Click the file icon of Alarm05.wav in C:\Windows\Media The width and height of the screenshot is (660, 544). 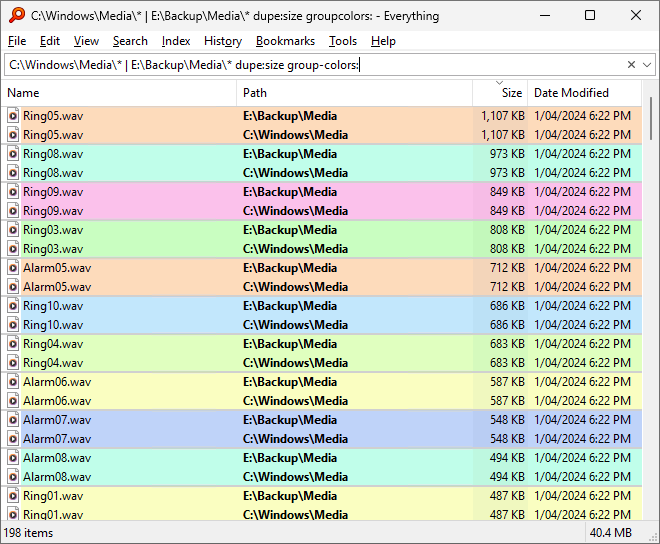pyautogui.click(x=13, y=287)
